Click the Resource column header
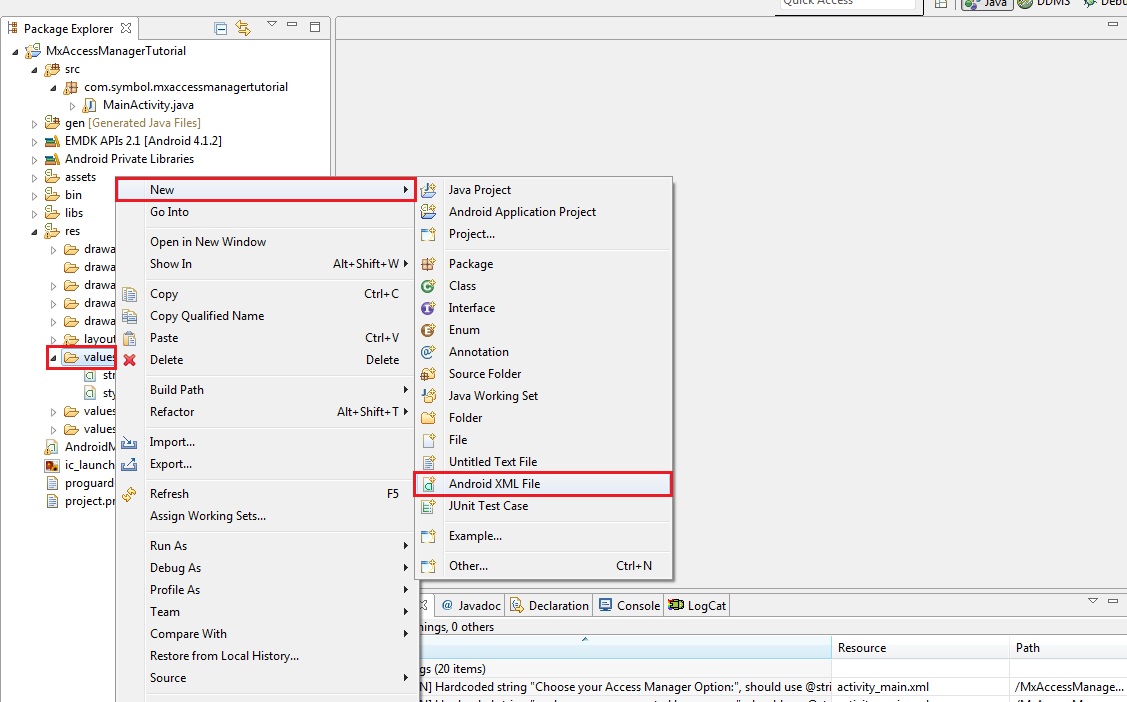The width and height of the screenshot is (1127, 702). (862, 648)
